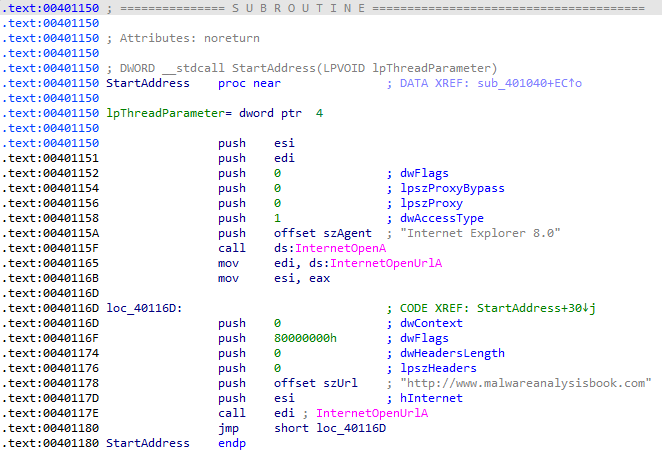Select the edi register in call edi
Viewport: 662px width, 451px height.
click(284, 413)
